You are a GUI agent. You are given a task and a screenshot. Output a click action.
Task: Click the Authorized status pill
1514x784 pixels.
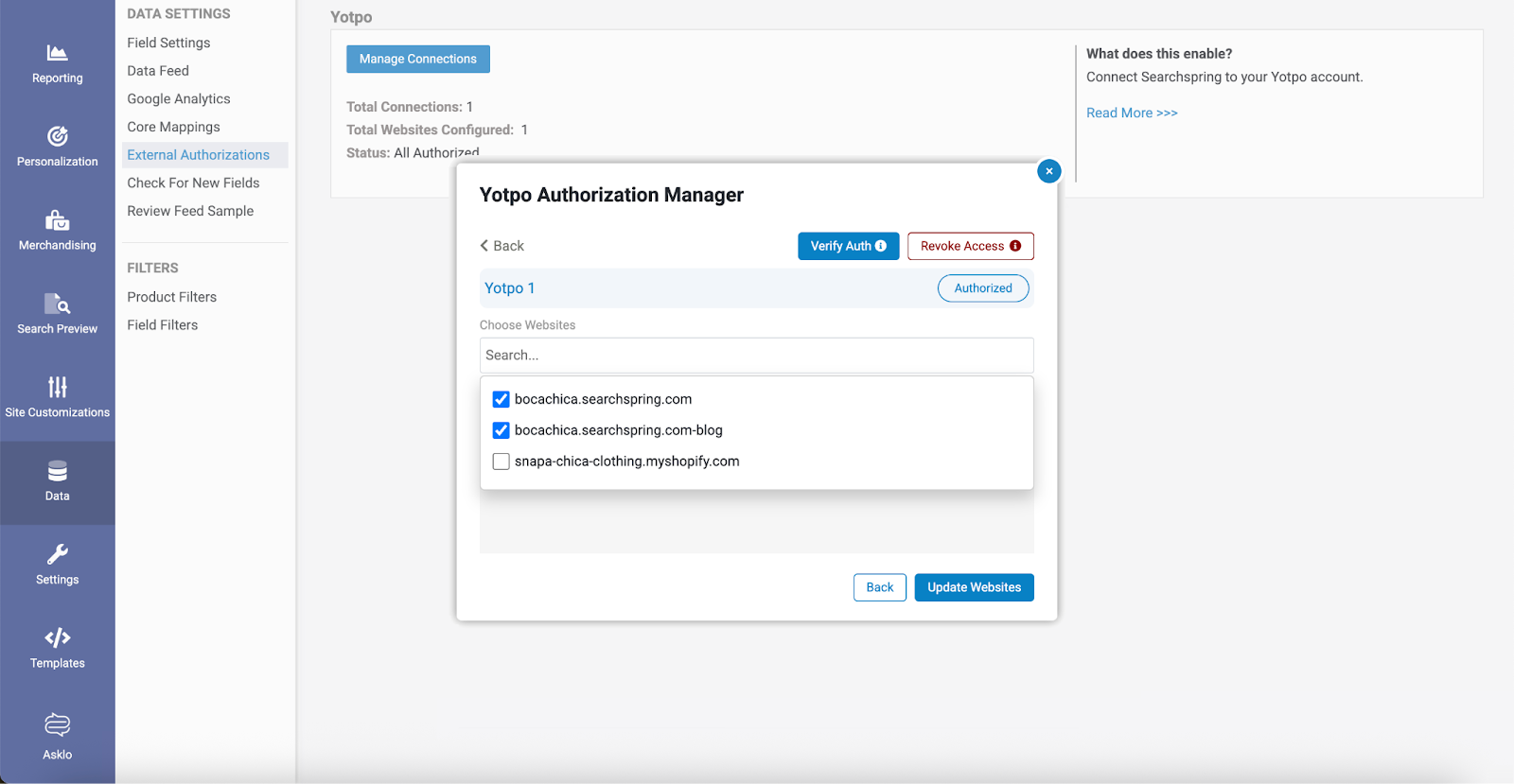[983, 288]
